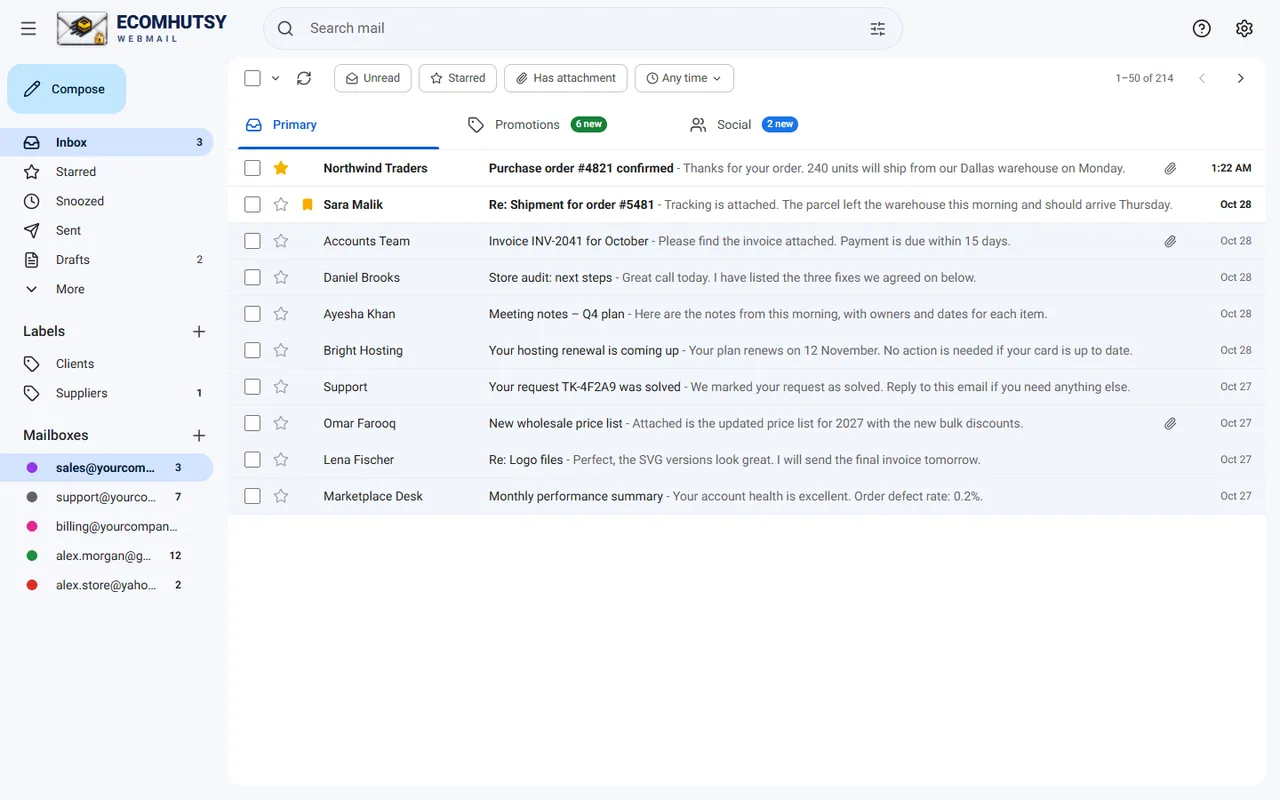This screenshot has width=1280, height=800.
Task: Open the Social tab
Action: pyautogui.click(x=743, y=125)
